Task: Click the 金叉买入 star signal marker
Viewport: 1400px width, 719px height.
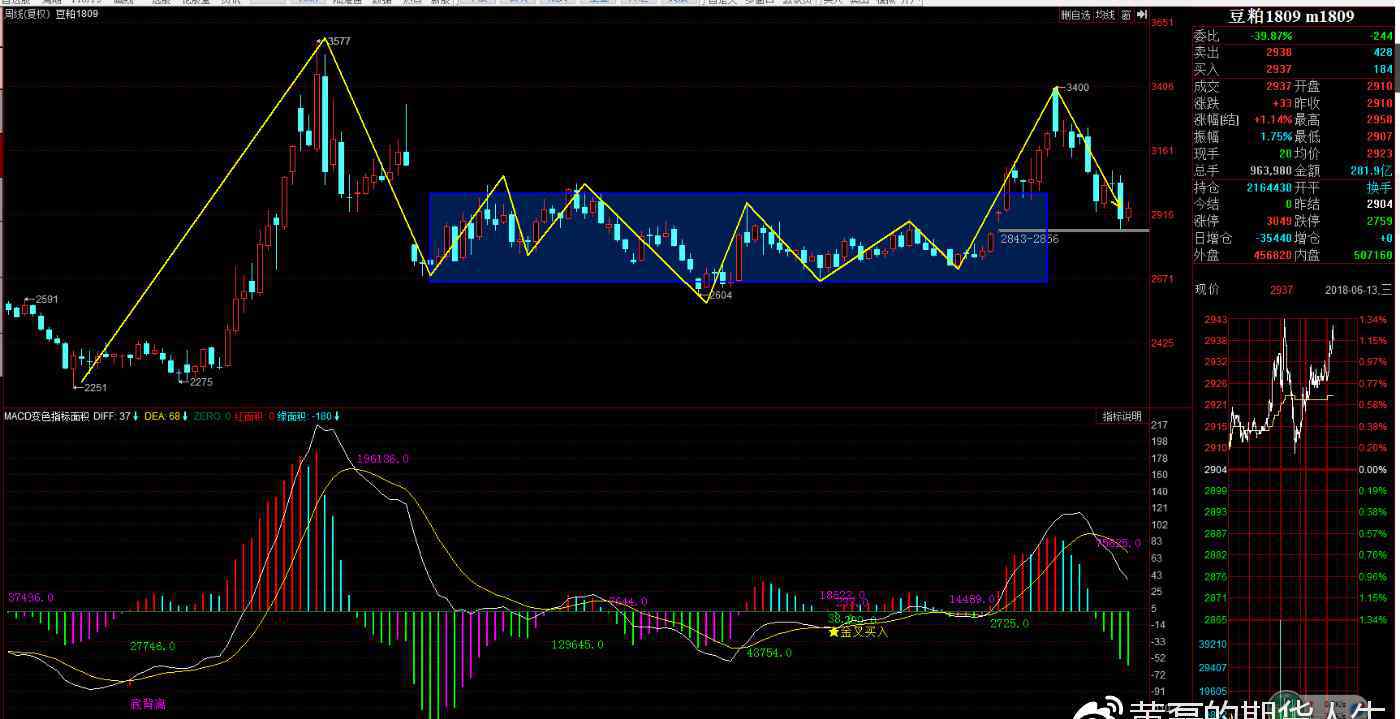Action: (858, 632)
